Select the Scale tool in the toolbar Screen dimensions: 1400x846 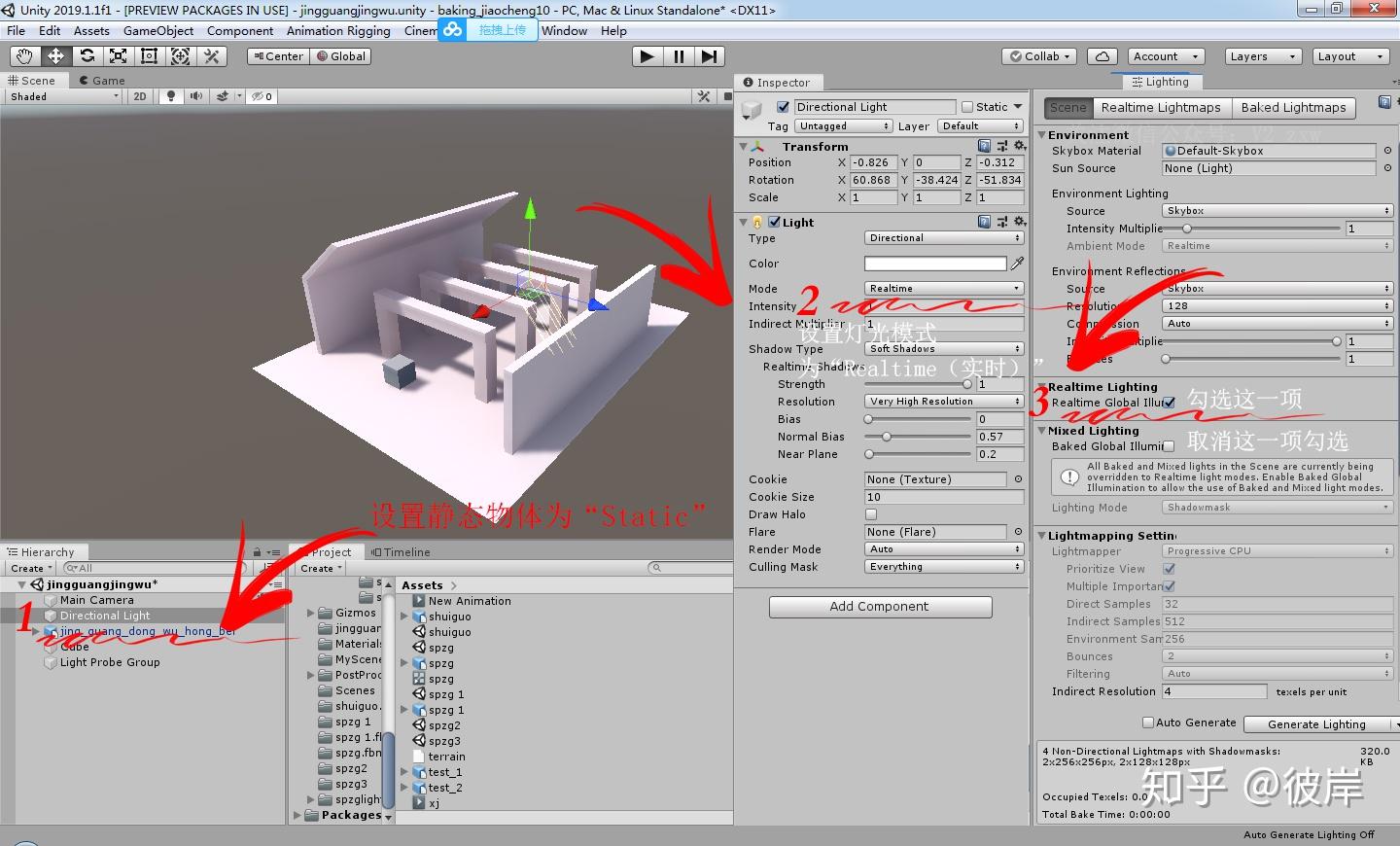click(x=118, y=56)
